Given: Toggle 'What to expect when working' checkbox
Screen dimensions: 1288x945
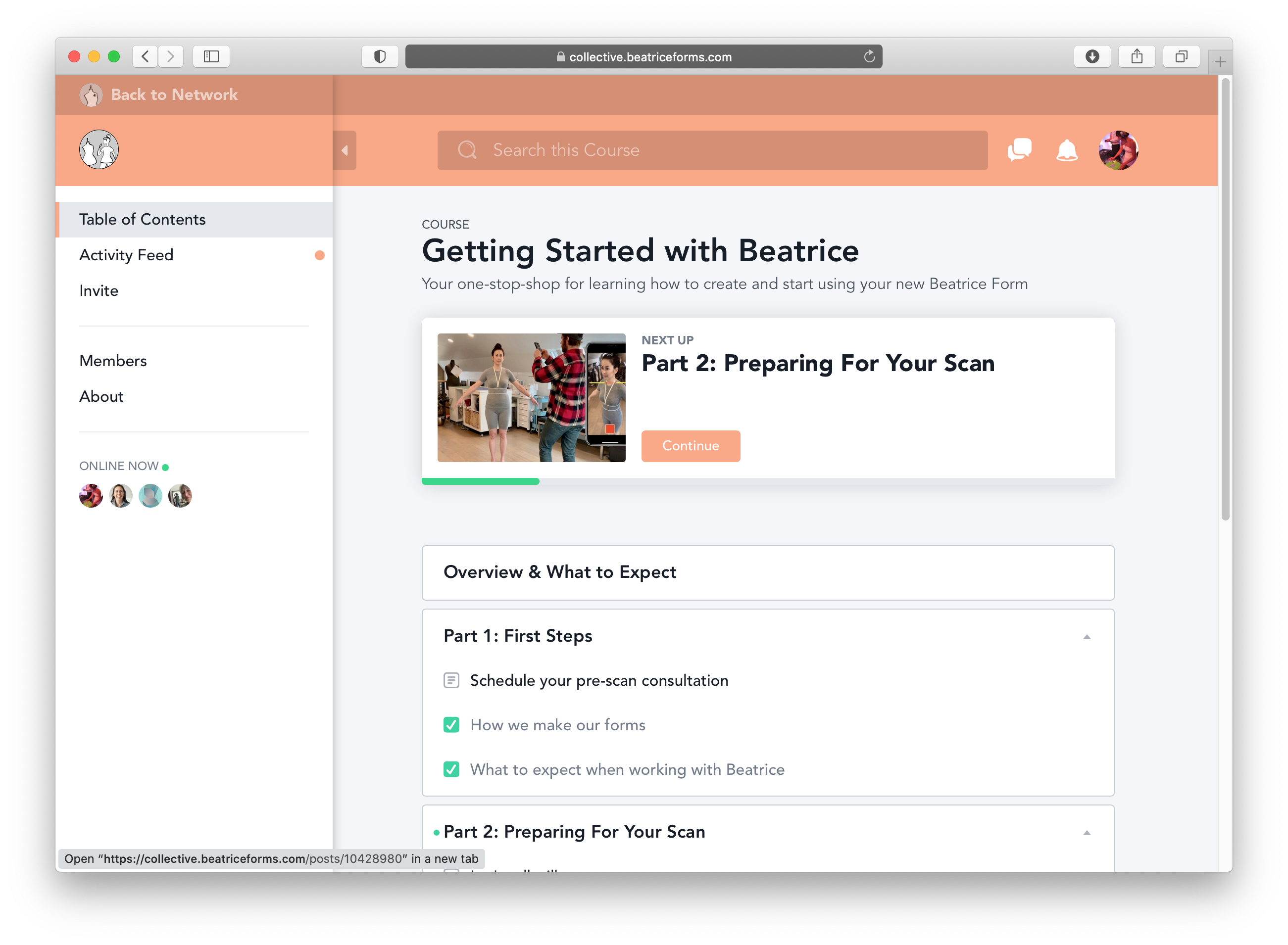Looking at the screenshot, I should pyautogui.click(x=451, y=769).
